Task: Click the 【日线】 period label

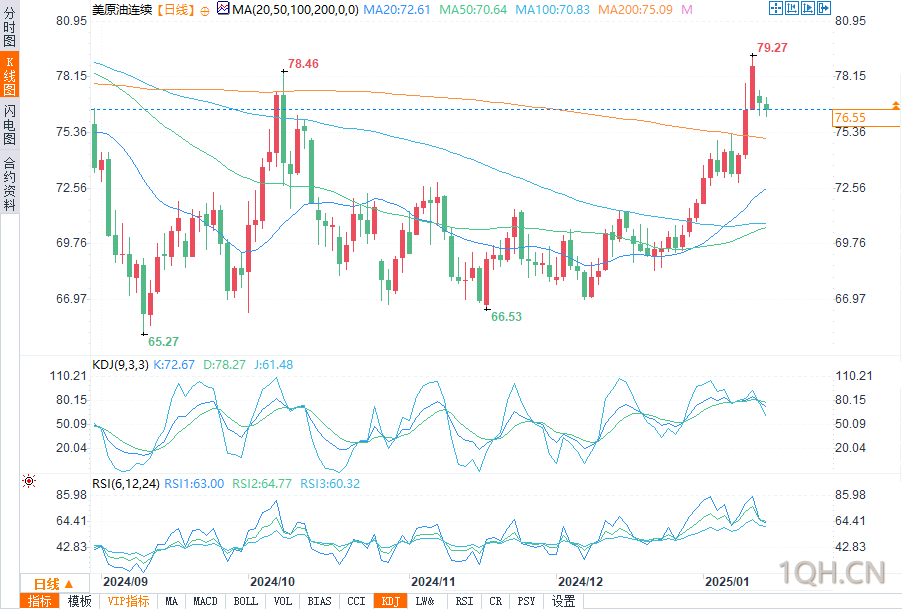Action: 175,10
